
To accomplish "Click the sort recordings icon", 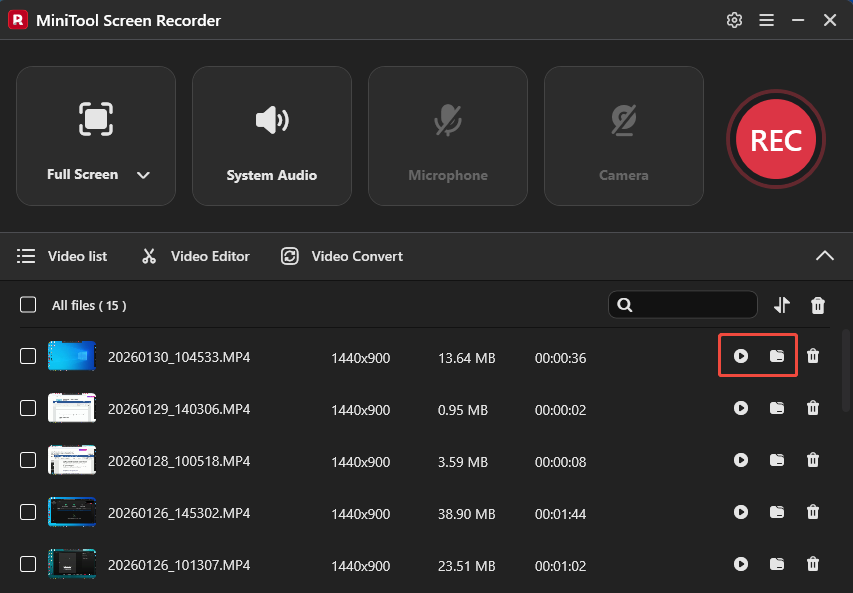I will [x=781, y=304].
